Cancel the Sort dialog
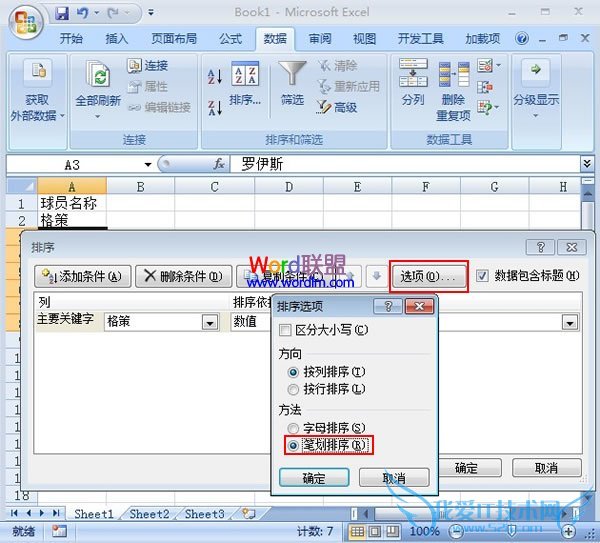This screenshot has width=600, height=543. (x=546, y=468)
